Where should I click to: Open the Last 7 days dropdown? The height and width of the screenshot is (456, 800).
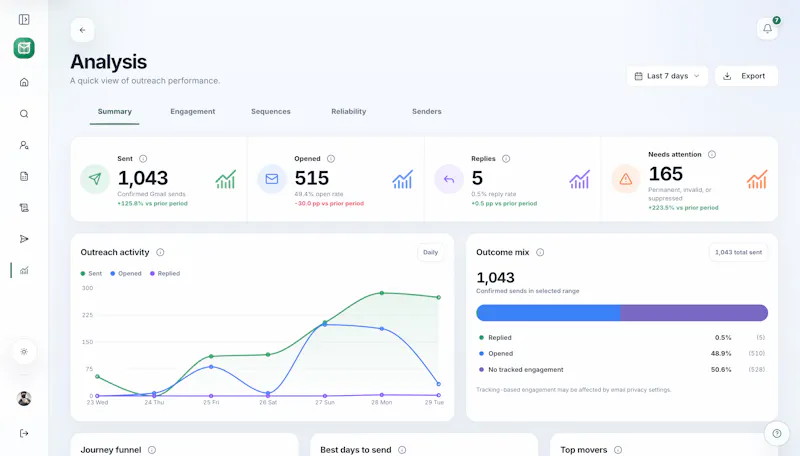(x=667, y=76)
